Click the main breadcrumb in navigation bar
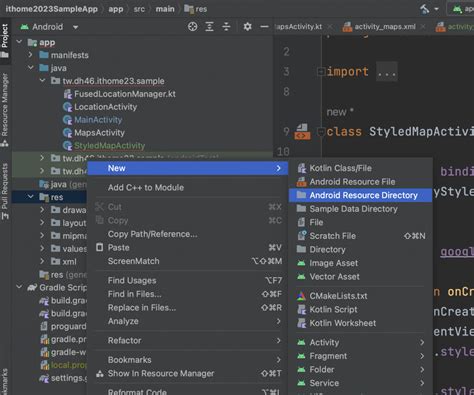The image size is (474, 395). 165,9
